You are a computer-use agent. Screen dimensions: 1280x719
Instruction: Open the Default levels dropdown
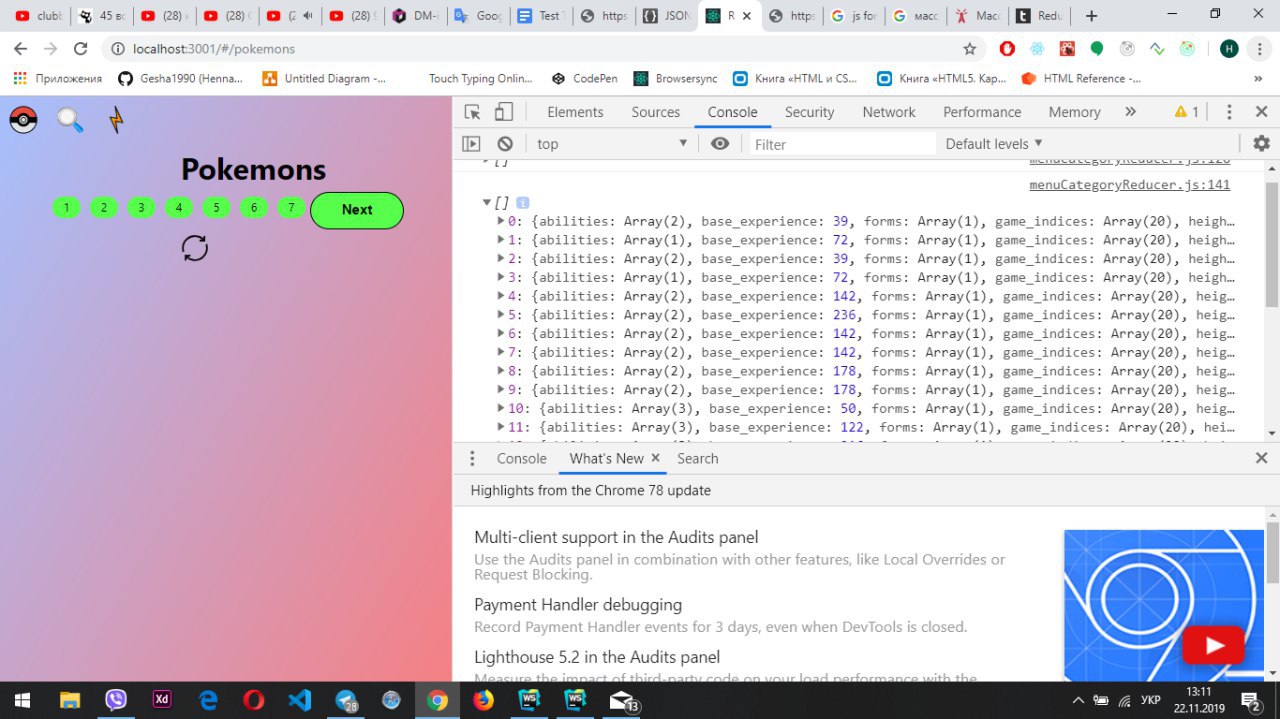point(994,144)
